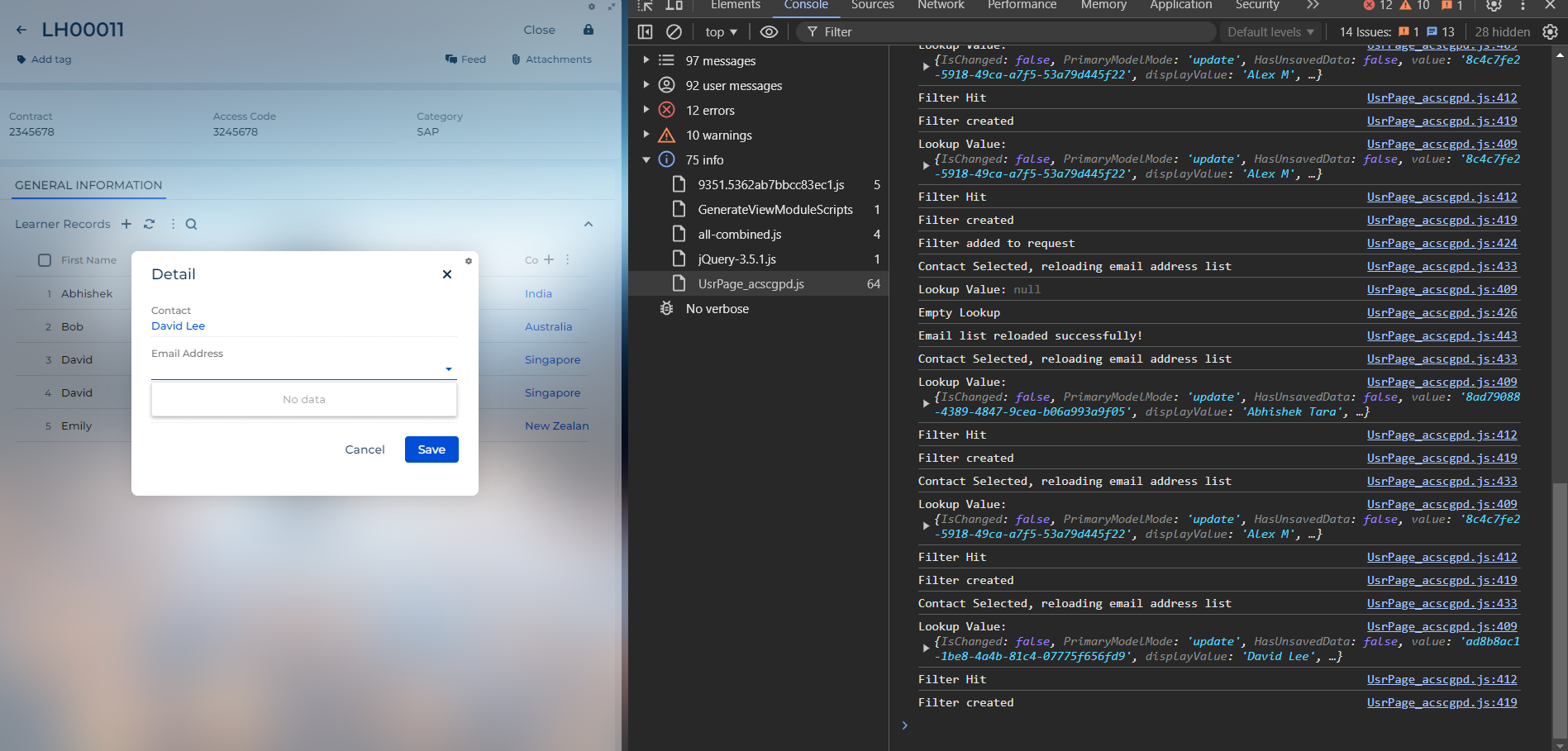
Task: Save the Detail dialog
Action: (x=431, y=449)
